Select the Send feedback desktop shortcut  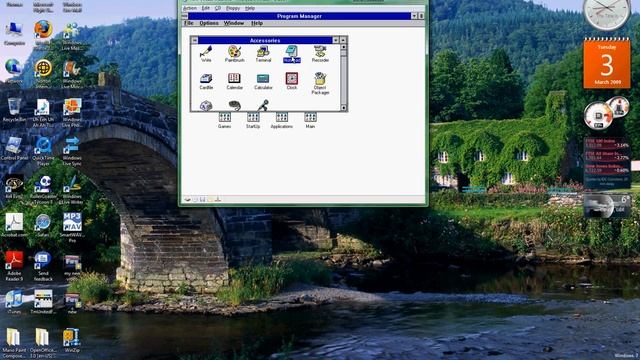pyautogui.click(x=43, y=266)
